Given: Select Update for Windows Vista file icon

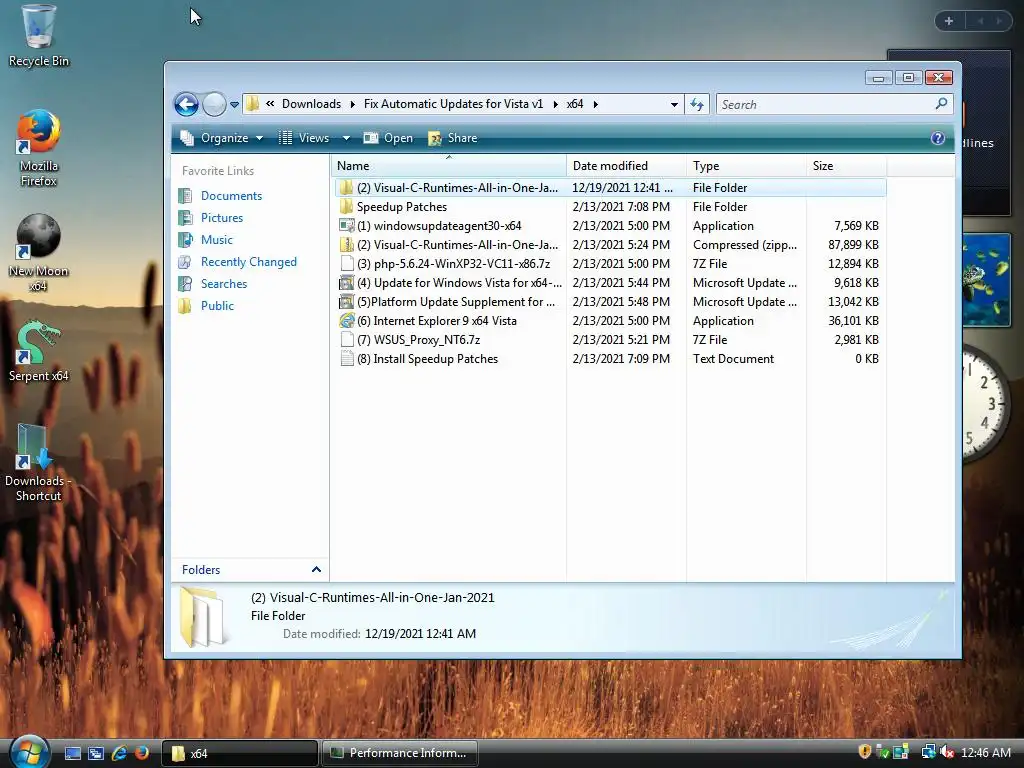Looking at the screenshot, I should 347,283.
